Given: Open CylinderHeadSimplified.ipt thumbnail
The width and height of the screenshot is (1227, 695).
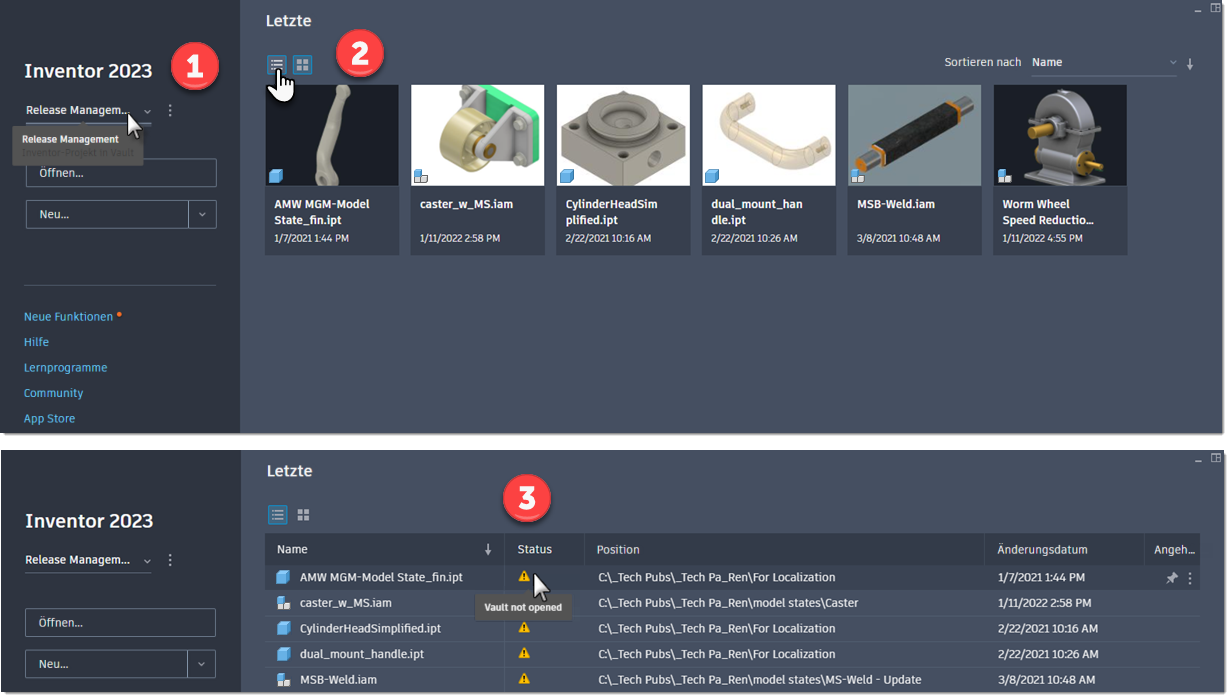Looking at the screenshot, I should 623,135.
